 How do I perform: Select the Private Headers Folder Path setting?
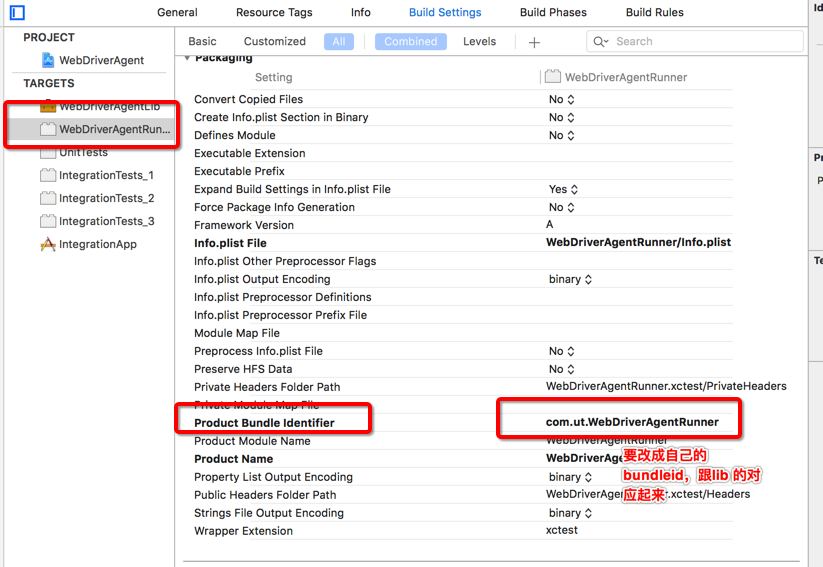click(267, 386)
